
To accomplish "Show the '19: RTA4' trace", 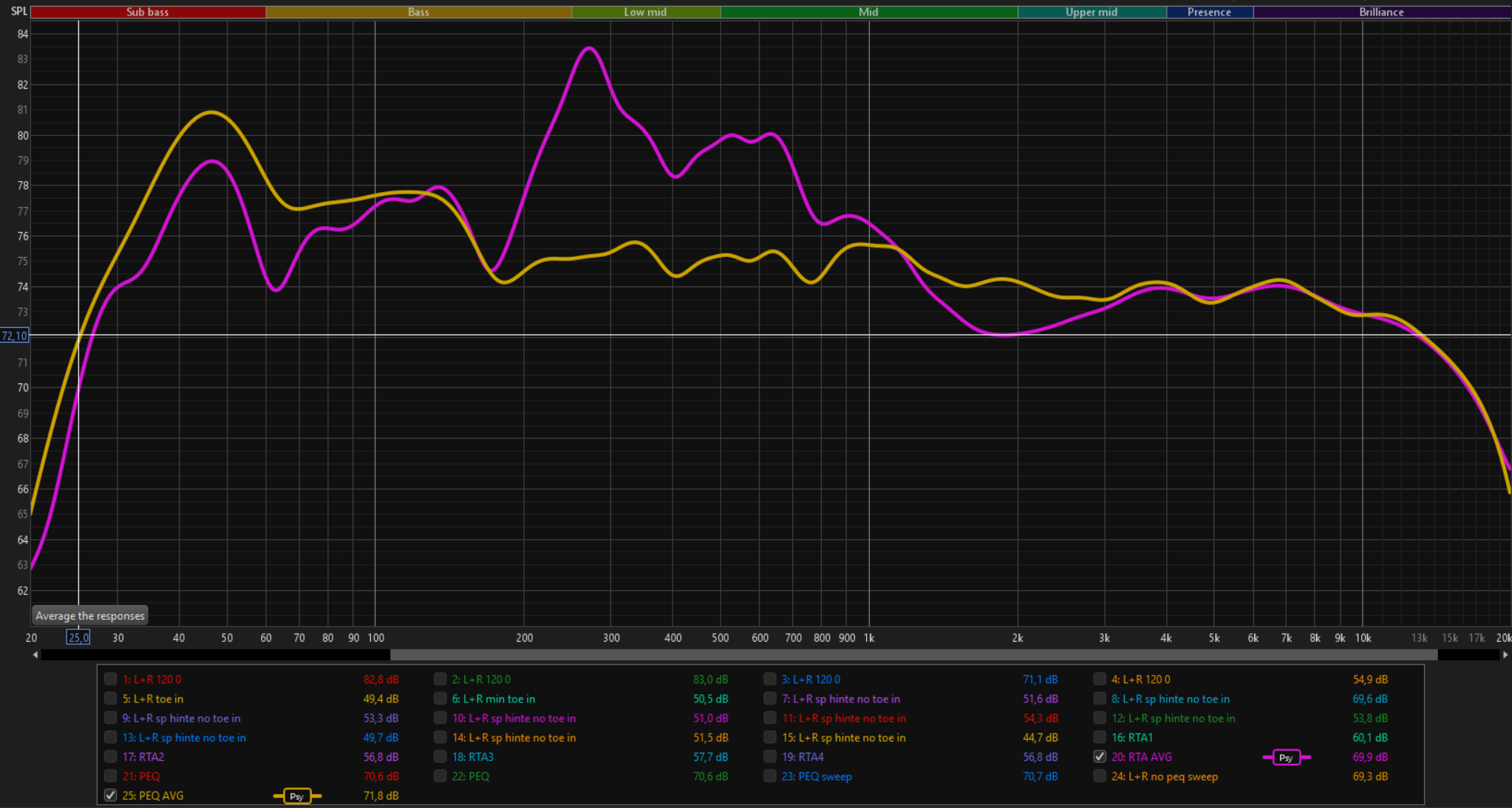I will coord(769,756).
